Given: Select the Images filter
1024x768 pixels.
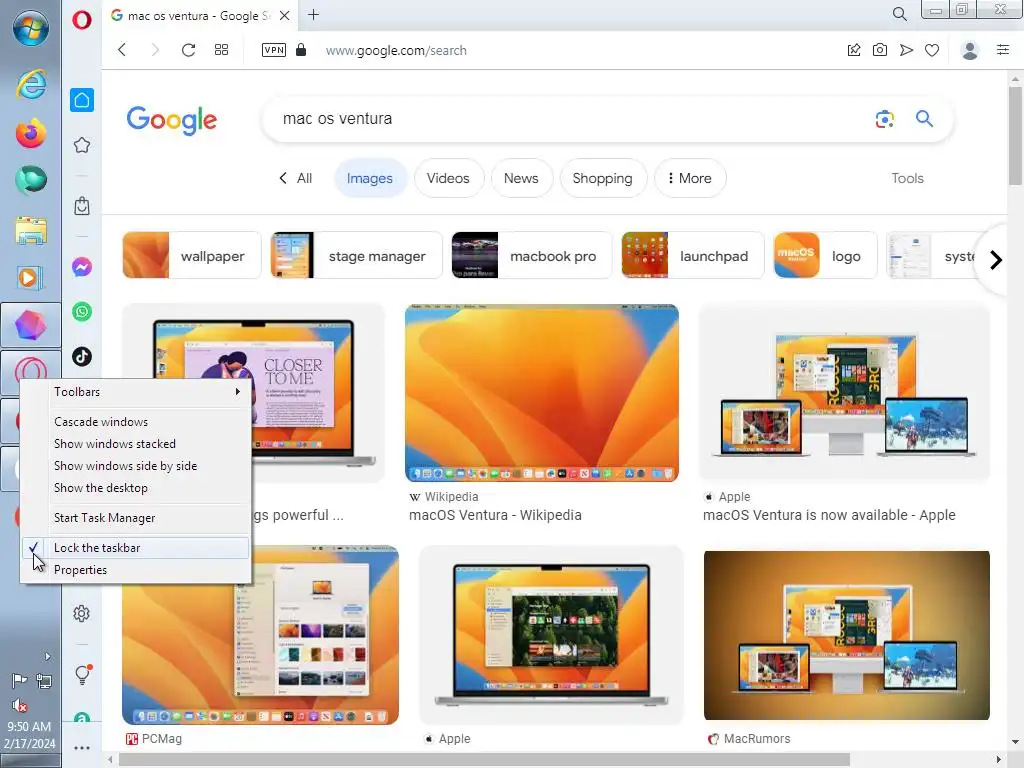Looking at the screenshot, I should point(370,178).
